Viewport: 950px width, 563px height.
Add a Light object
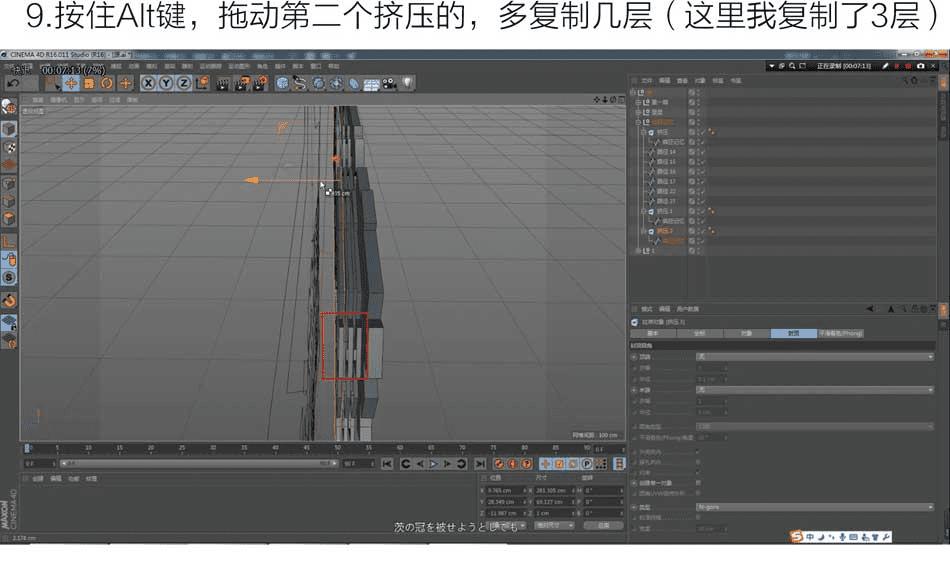(x=408, y=83)
